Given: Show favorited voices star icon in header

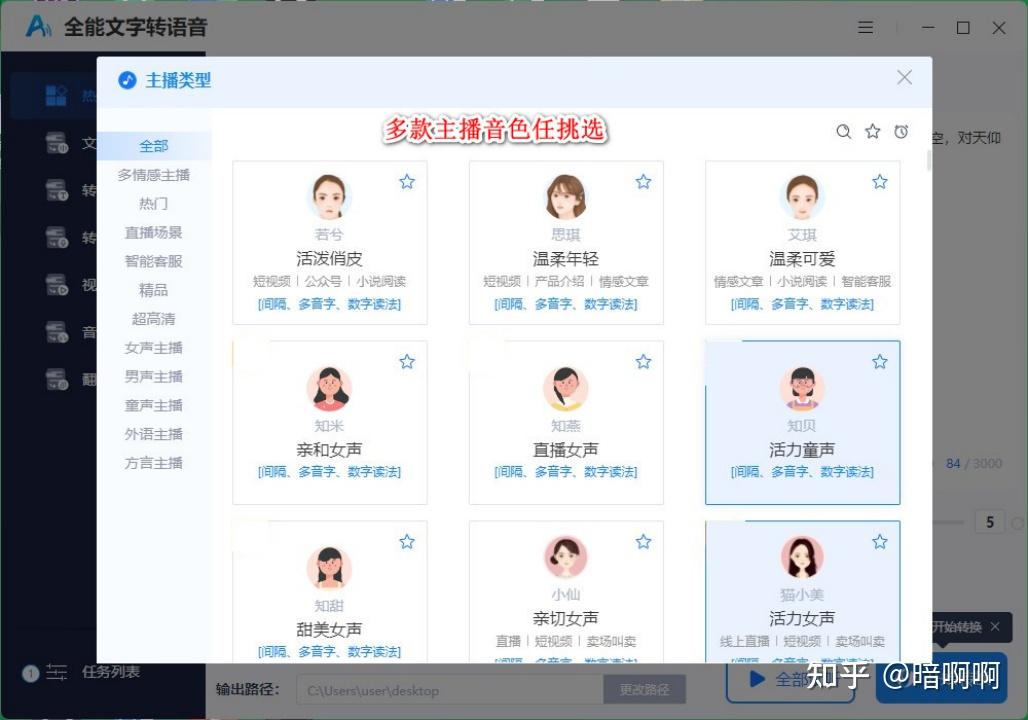Looking at the screenshot, I should coord(873,131).
